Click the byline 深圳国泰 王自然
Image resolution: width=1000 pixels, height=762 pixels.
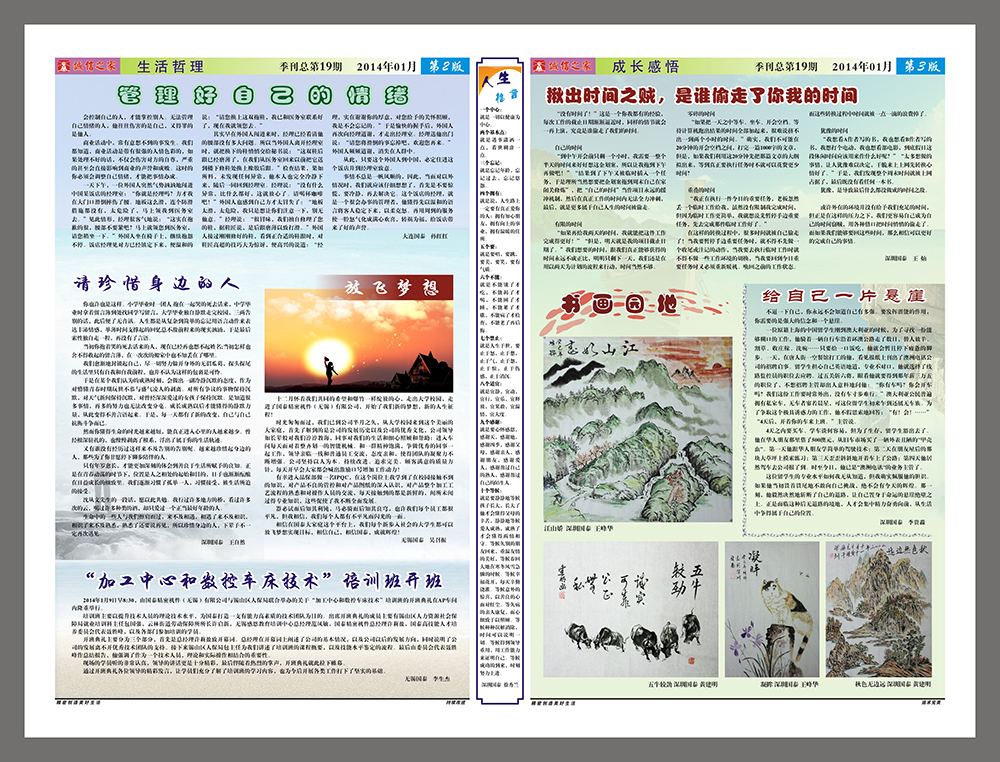[223, 542]
